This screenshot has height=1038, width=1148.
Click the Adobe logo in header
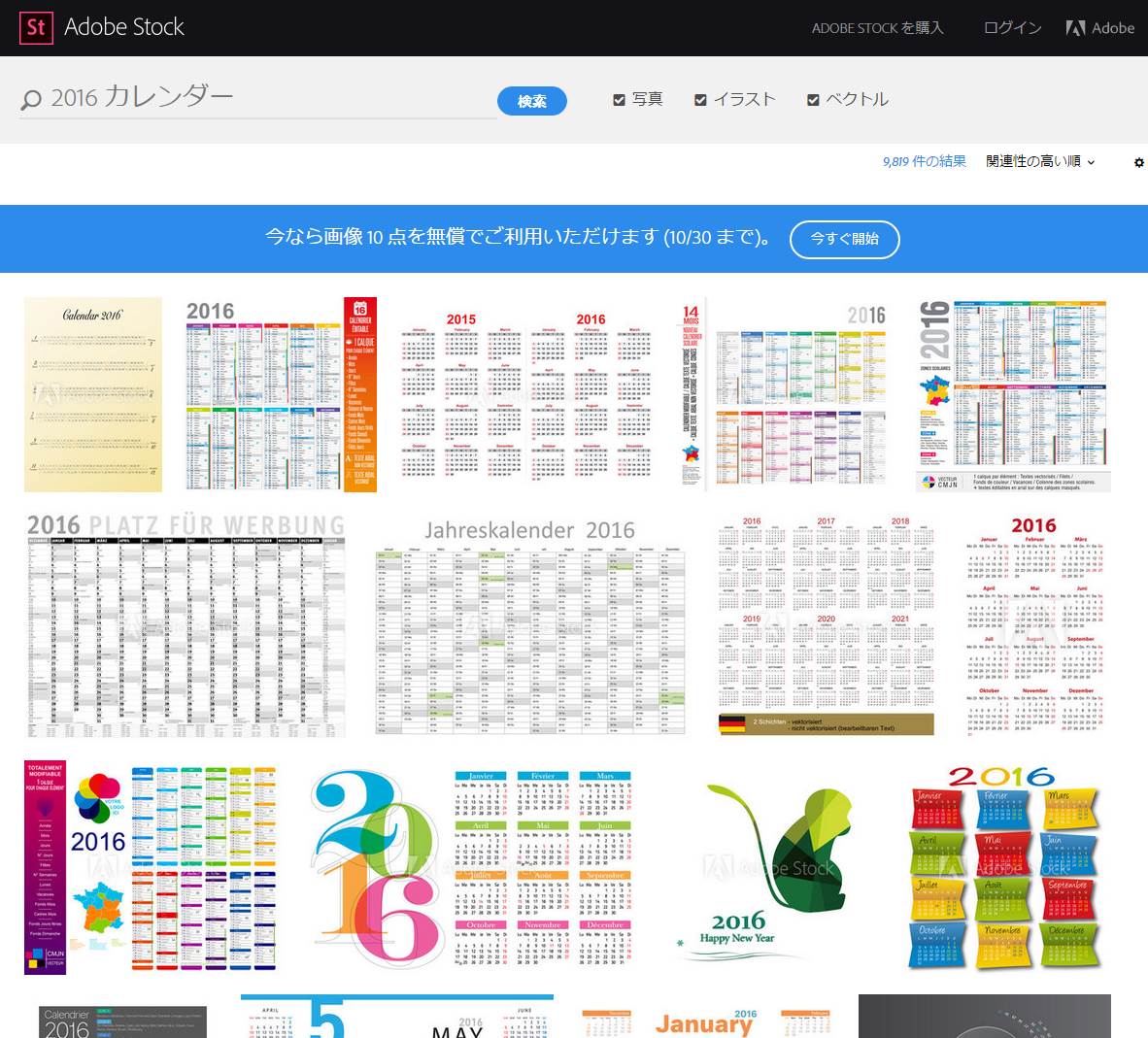click(x=1099, y=28)
